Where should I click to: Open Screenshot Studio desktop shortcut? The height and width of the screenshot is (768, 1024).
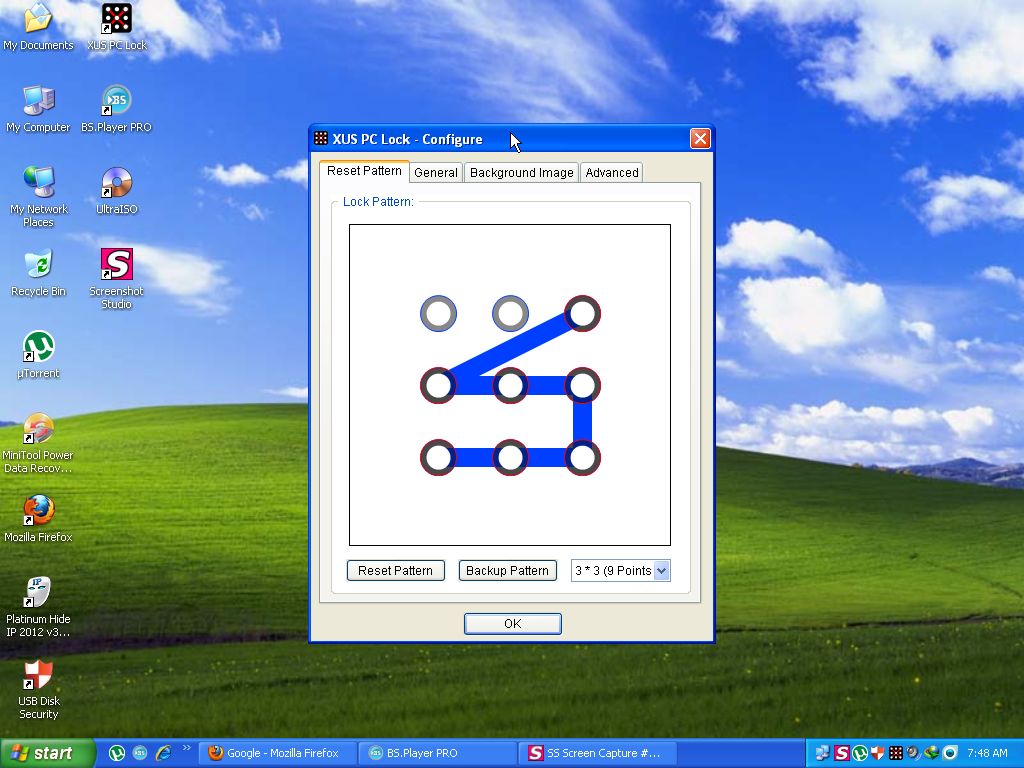click(x=117, y=265)
